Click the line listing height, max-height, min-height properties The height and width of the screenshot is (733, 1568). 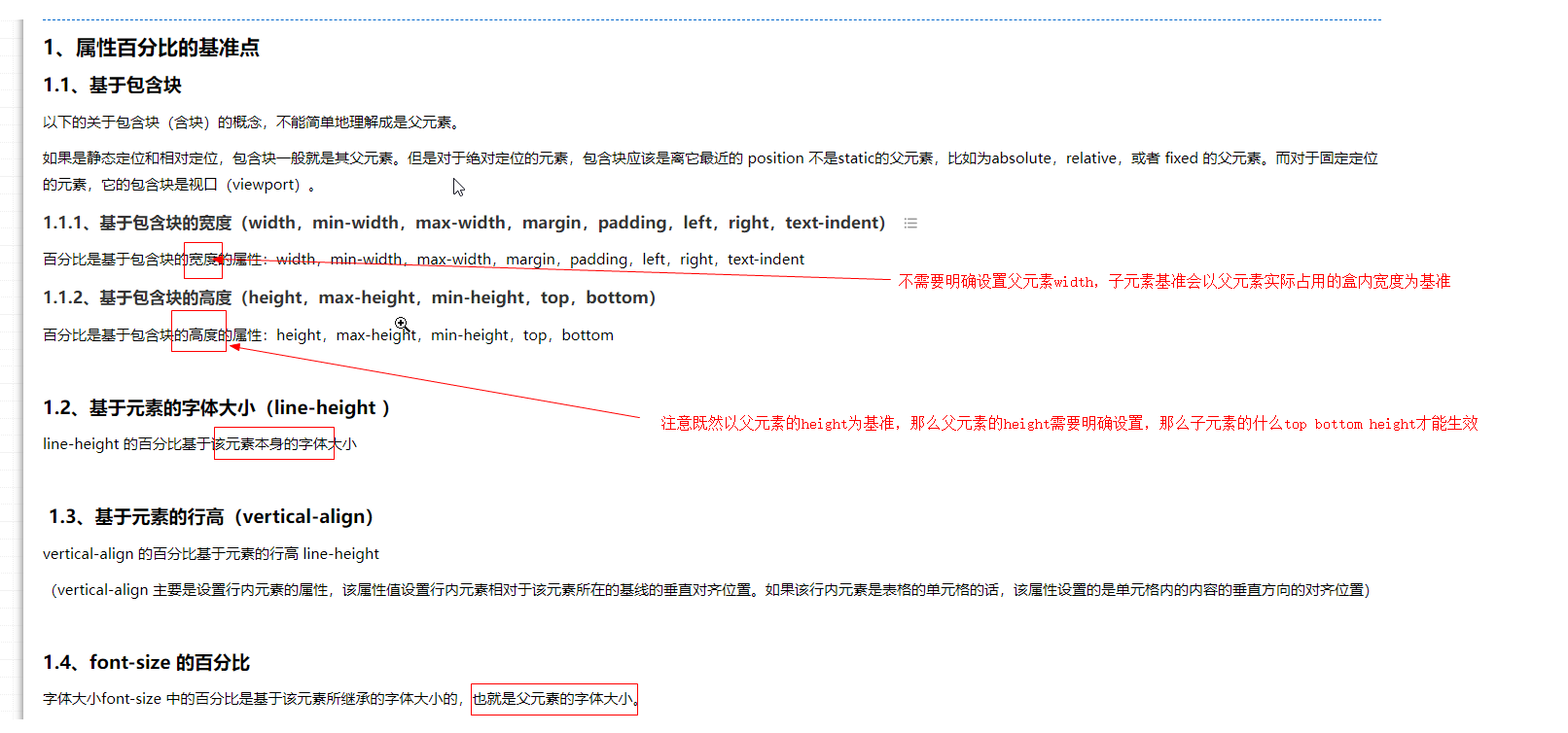coord(329,335)
